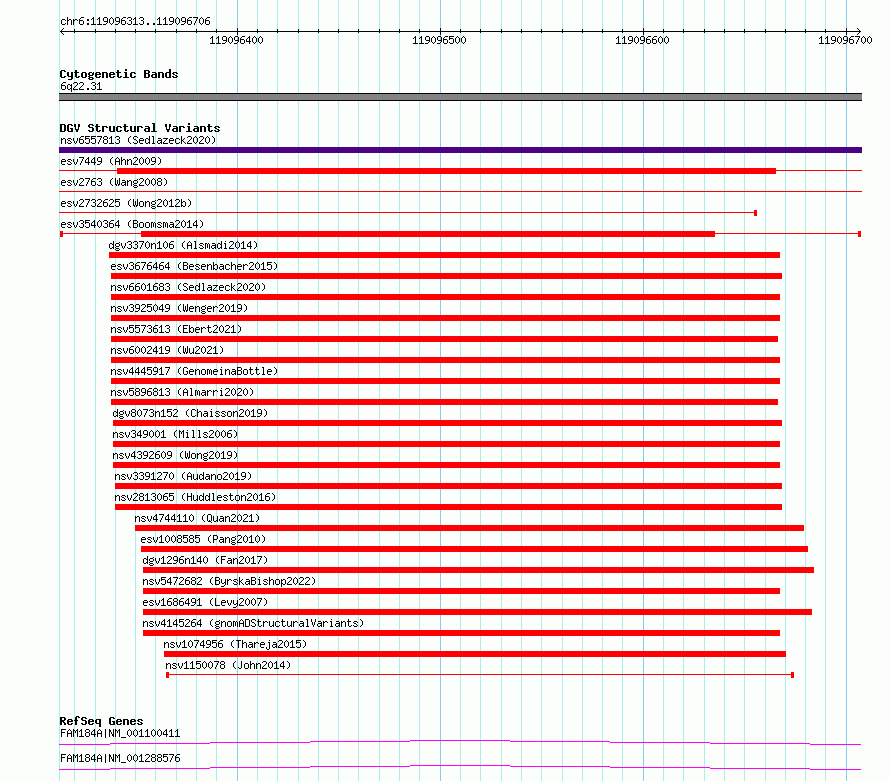890x781 pixels.
Task: Select esv3540364 (Boomsma2014) variant label
Action: click(x=132, y=224)
